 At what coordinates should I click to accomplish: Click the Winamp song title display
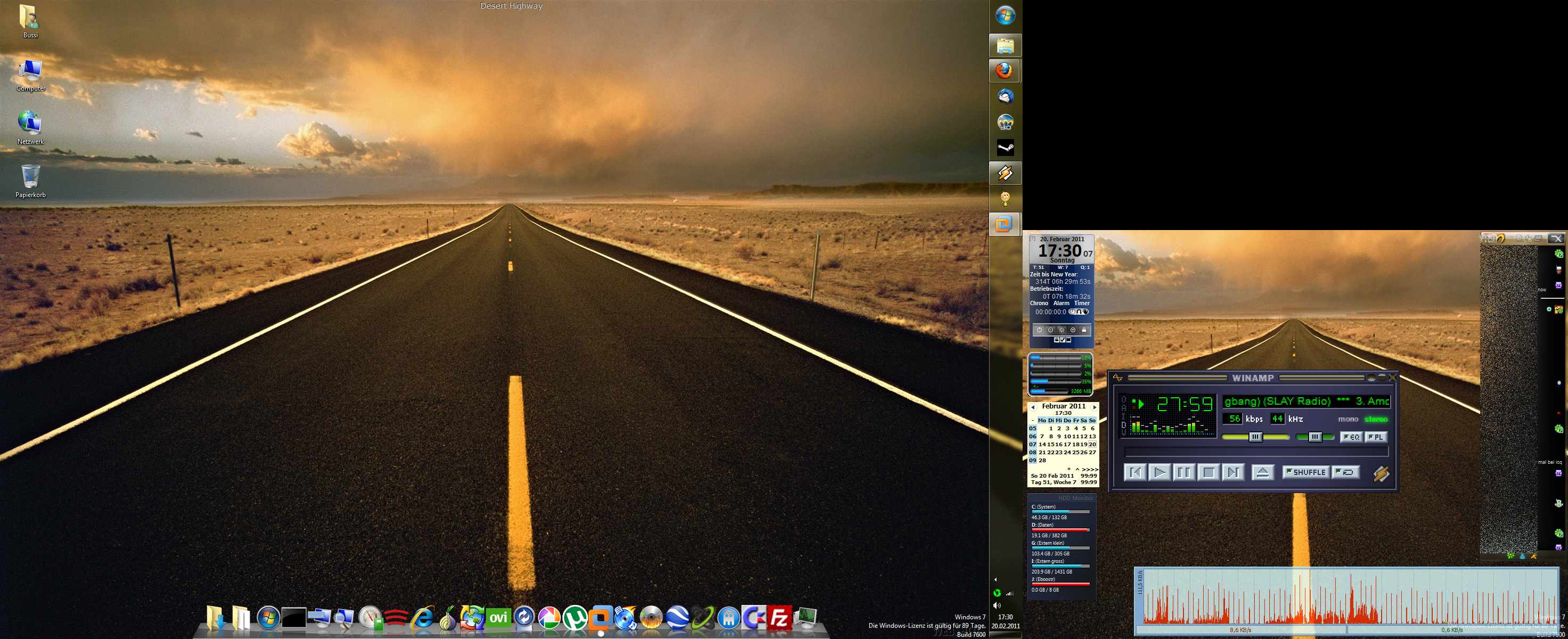coord(1305,401)
